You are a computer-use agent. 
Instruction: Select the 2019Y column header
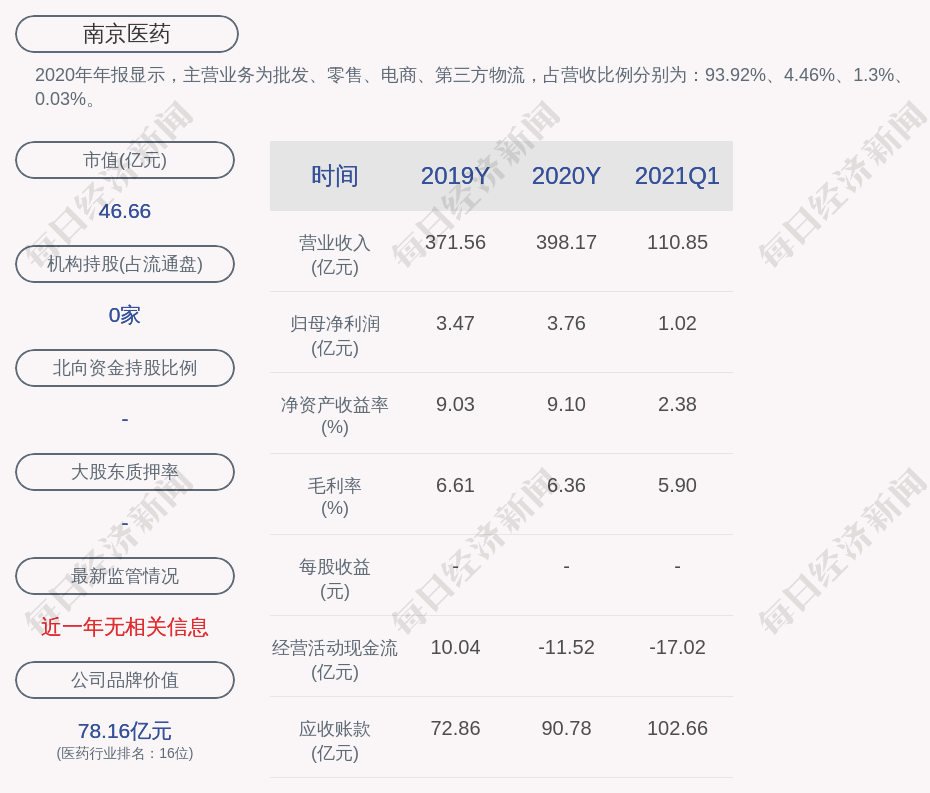[455, 176]
